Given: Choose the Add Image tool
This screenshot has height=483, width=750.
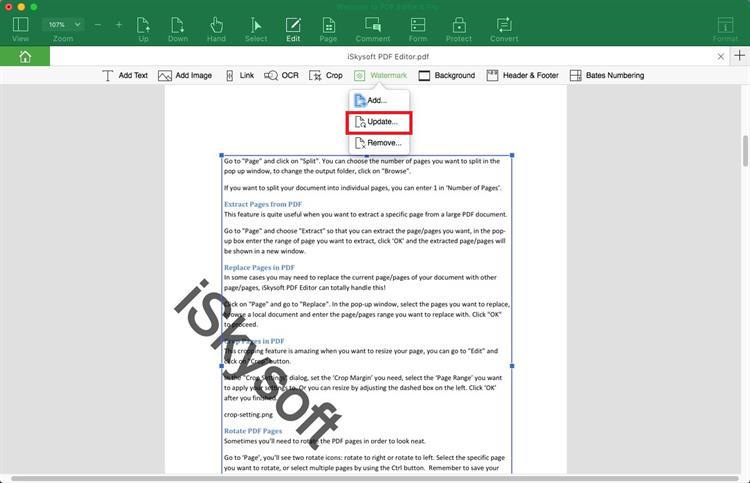Looking at the screenshot, I should pyautogui.click(x=185, y=76).
